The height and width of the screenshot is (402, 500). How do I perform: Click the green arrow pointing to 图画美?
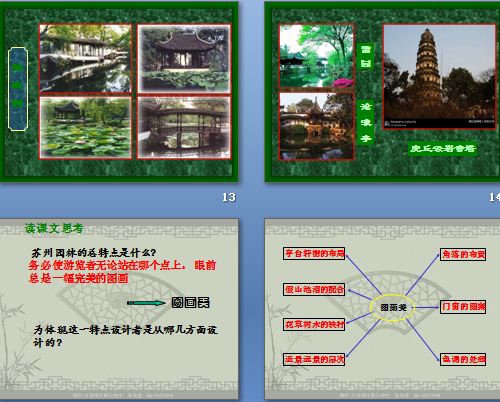point(146,303)
